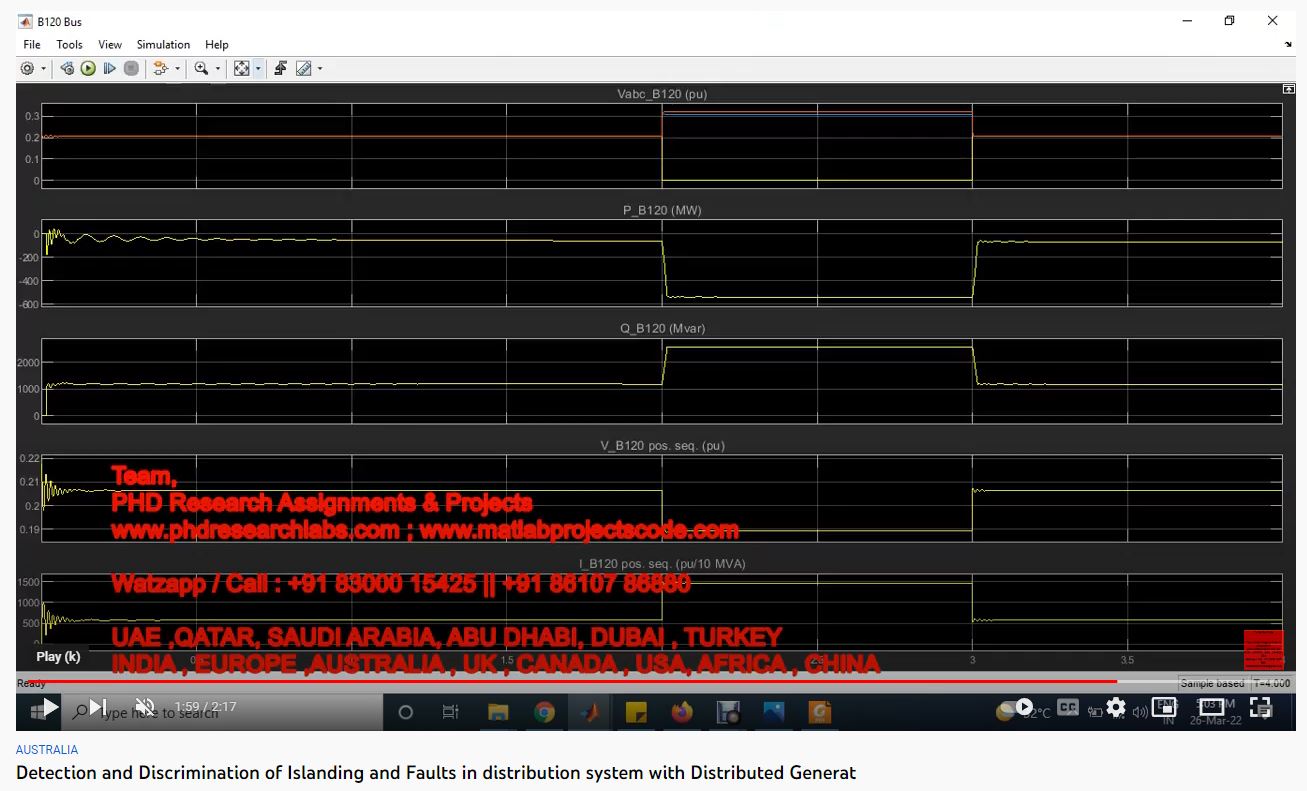Select the Zoom magnifier tool
Image resolution: width=1307 pixels, height=791 pixels.
201,69
